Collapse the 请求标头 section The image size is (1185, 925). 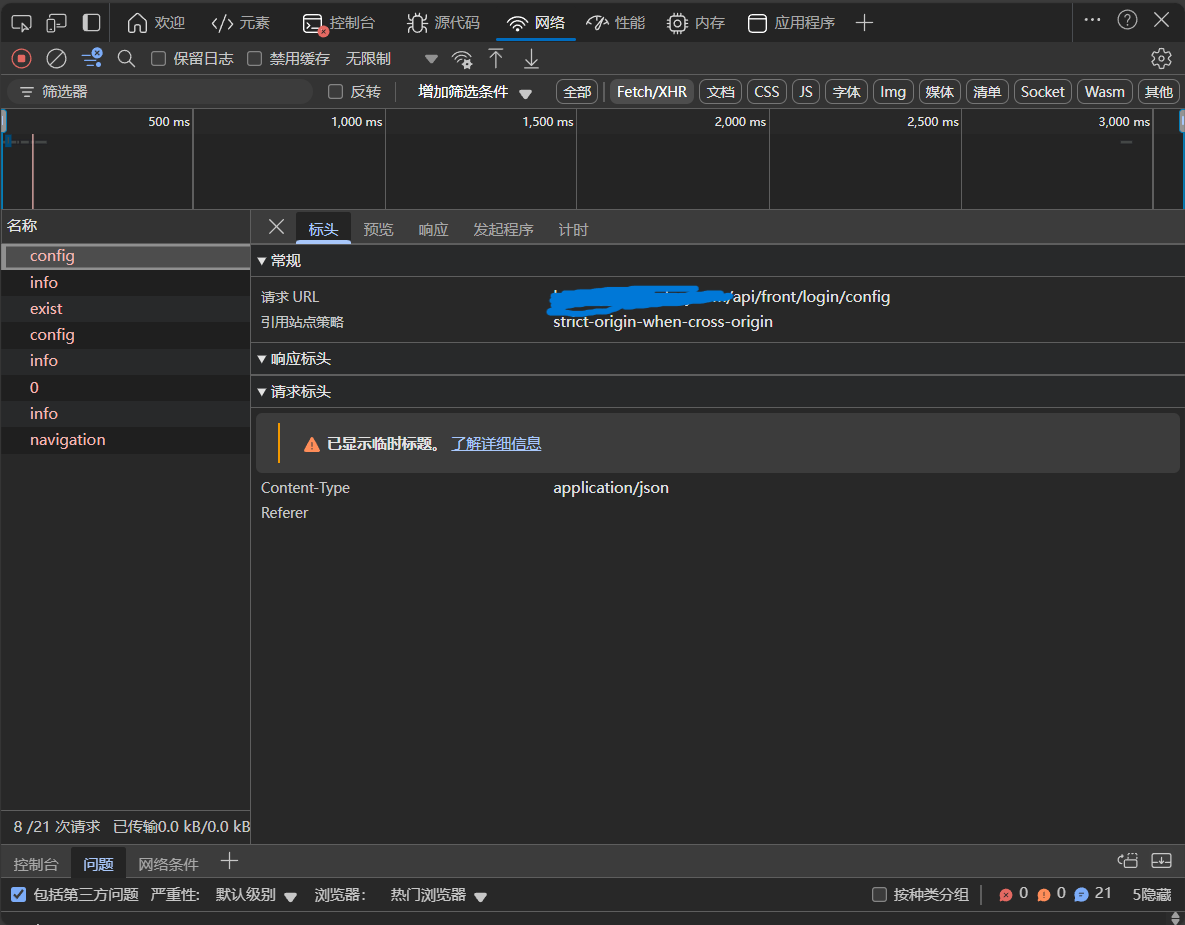pyautogui.click(x=294, y=391)
